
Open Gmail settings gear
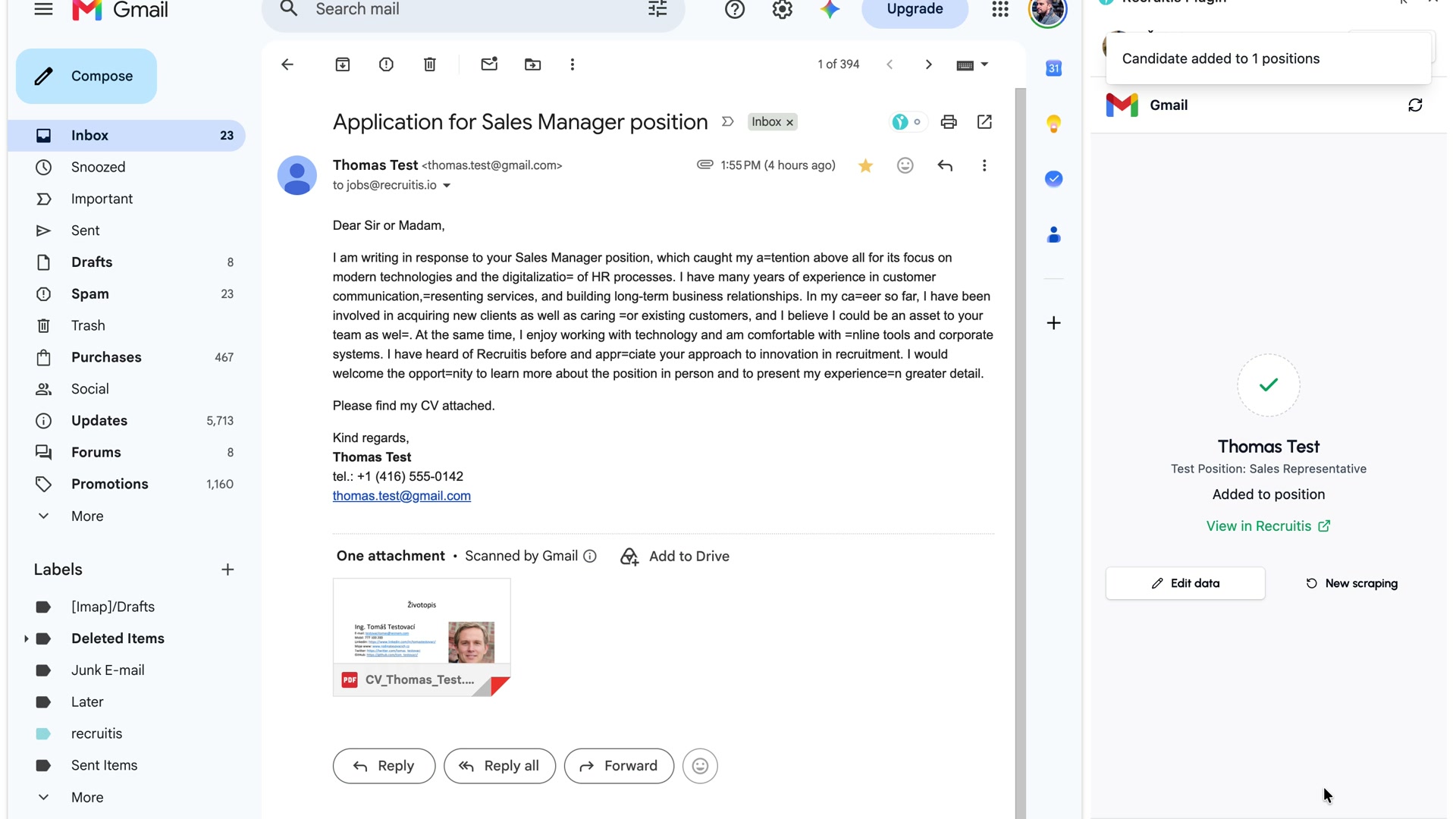click(x=783, y=9)
